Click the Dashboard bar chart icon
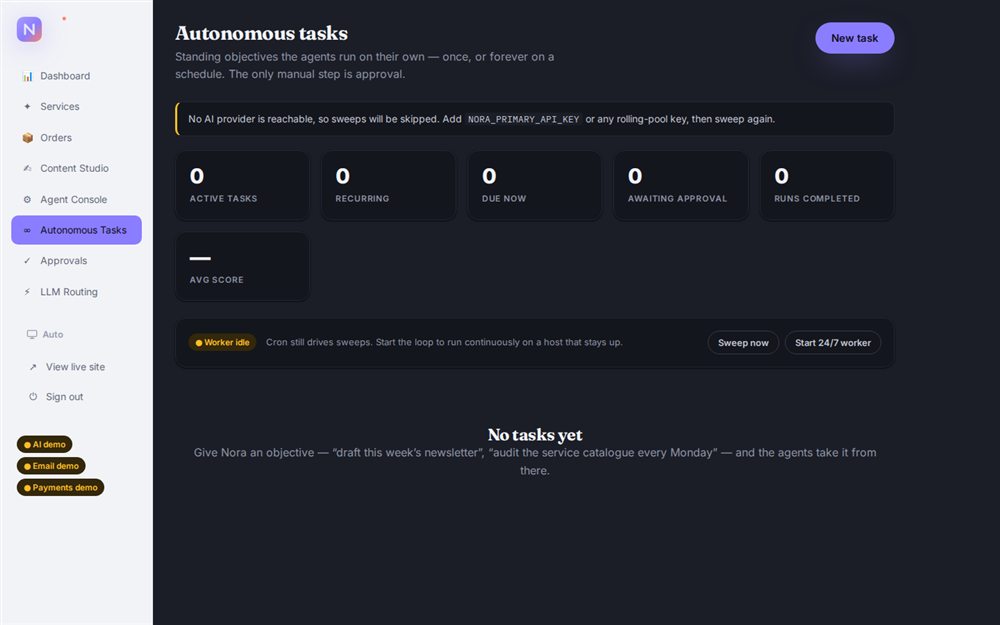1000x625 pixels. coord(27,77)
